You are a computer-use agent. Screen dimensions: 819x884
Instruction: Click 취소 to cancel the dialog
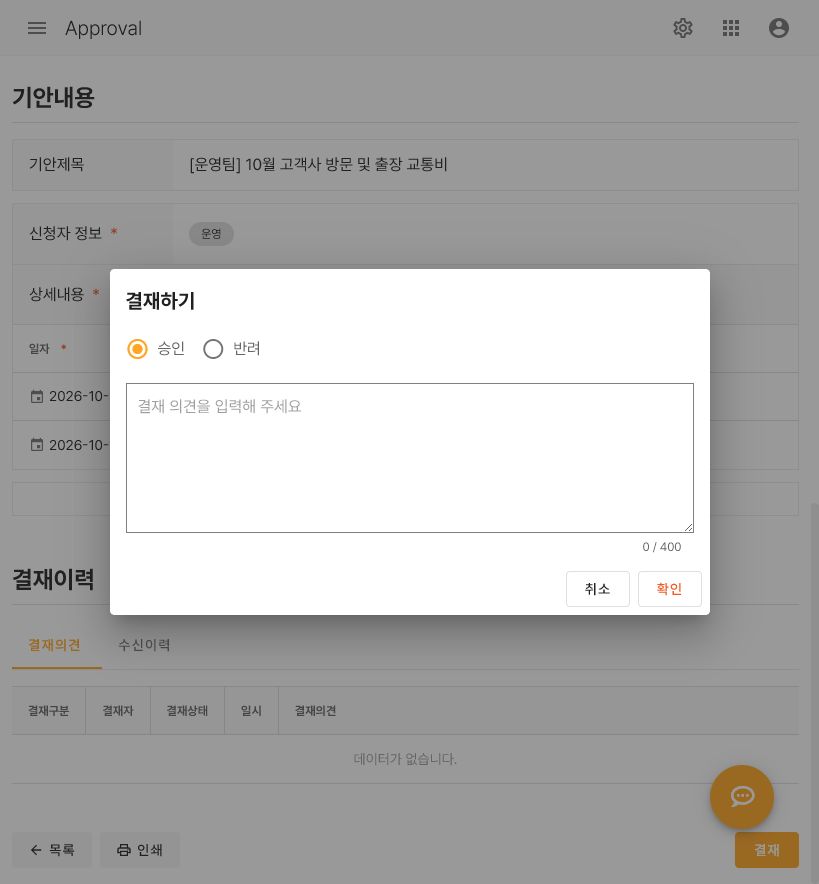[597, 589]
